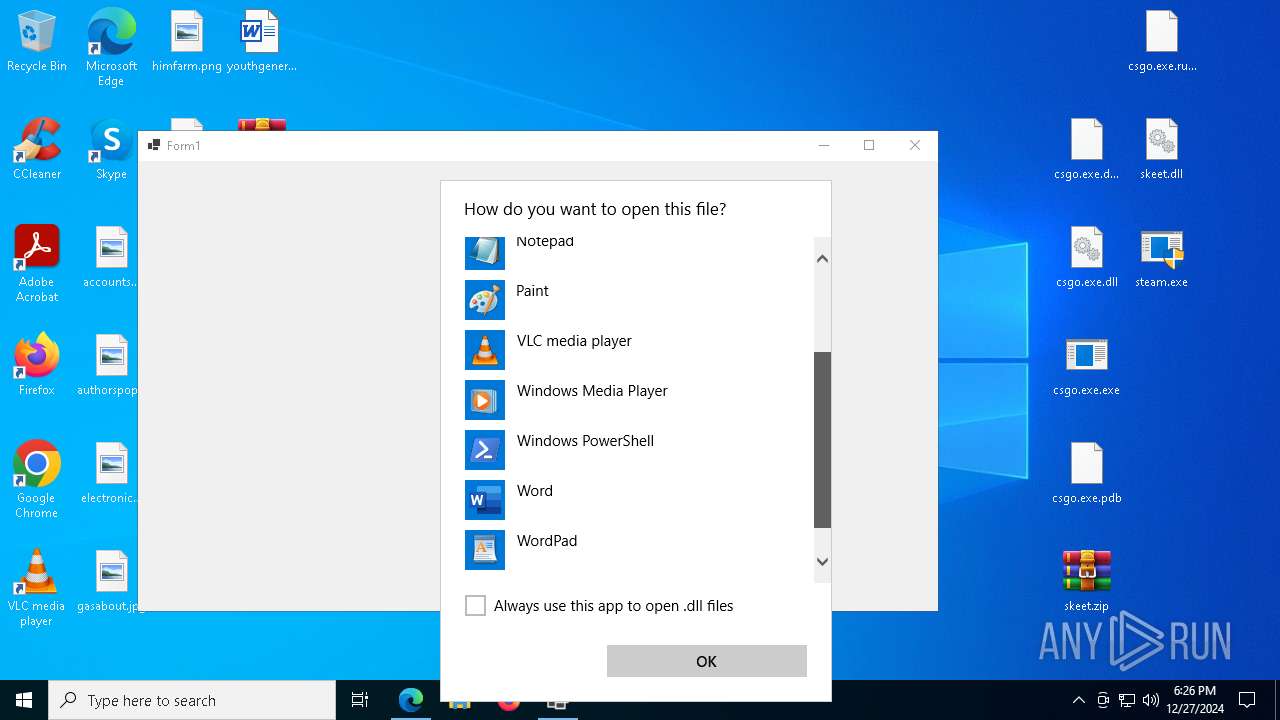This screenshot has width=1280, height=720.
Task: Select Adobe Acrobat desktop shortcut
Action: point(37,264)
